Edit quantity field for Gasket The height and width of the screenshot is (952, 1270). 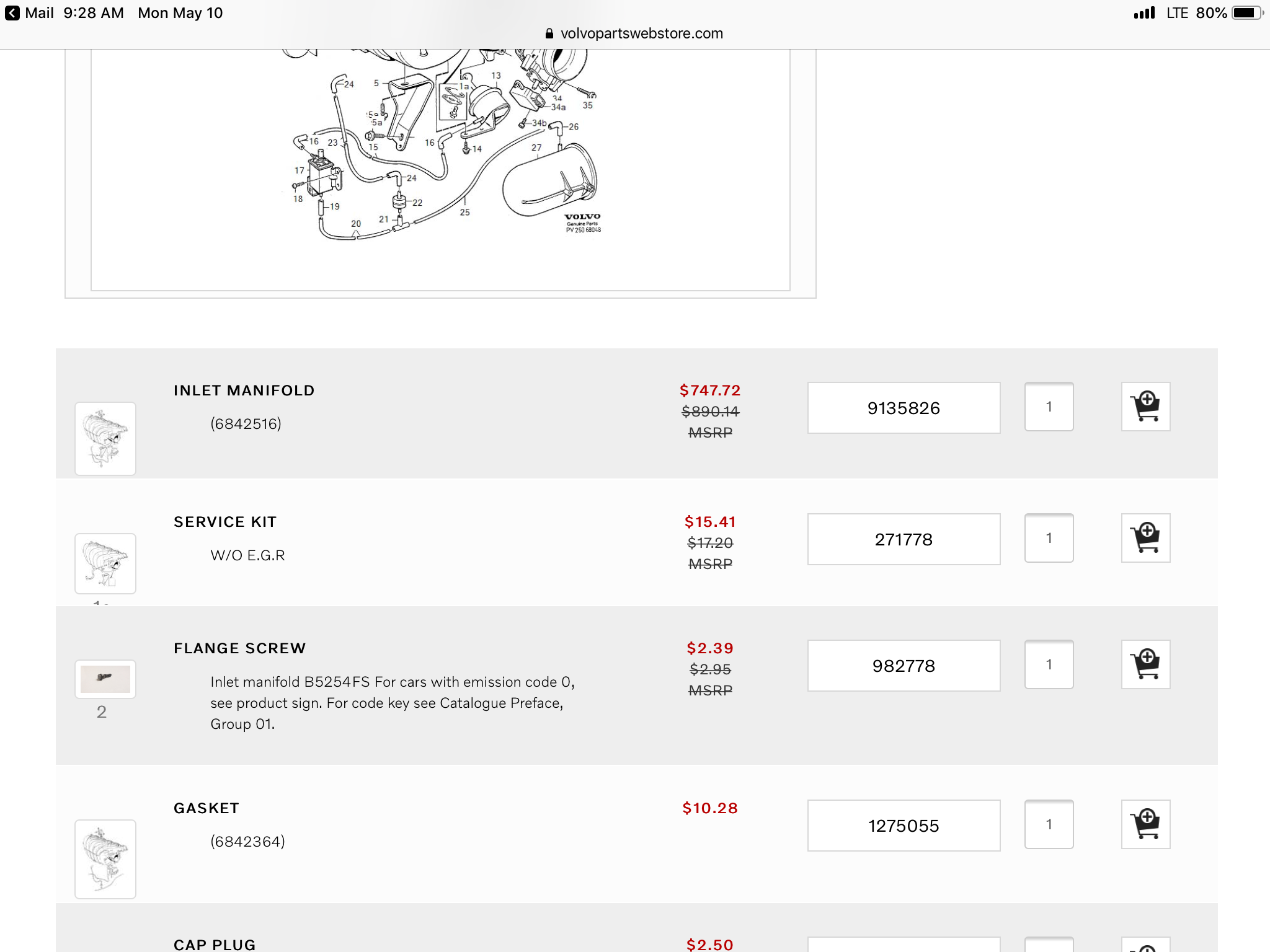tap(1049, 824)
